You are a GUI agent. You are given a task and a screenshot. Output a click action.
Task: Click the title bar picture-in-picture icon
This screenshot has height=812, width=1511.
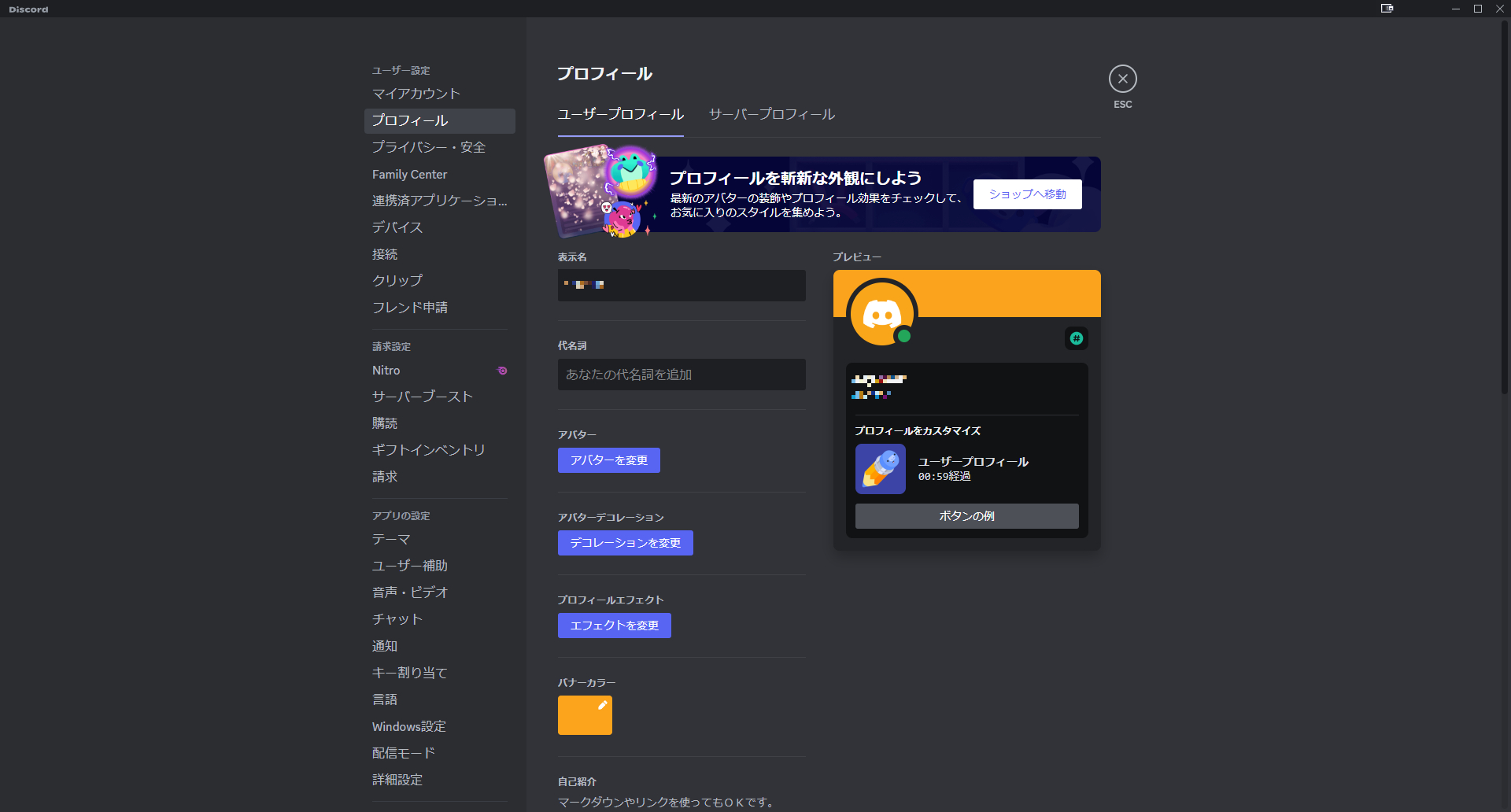(x=1387, y=9)
